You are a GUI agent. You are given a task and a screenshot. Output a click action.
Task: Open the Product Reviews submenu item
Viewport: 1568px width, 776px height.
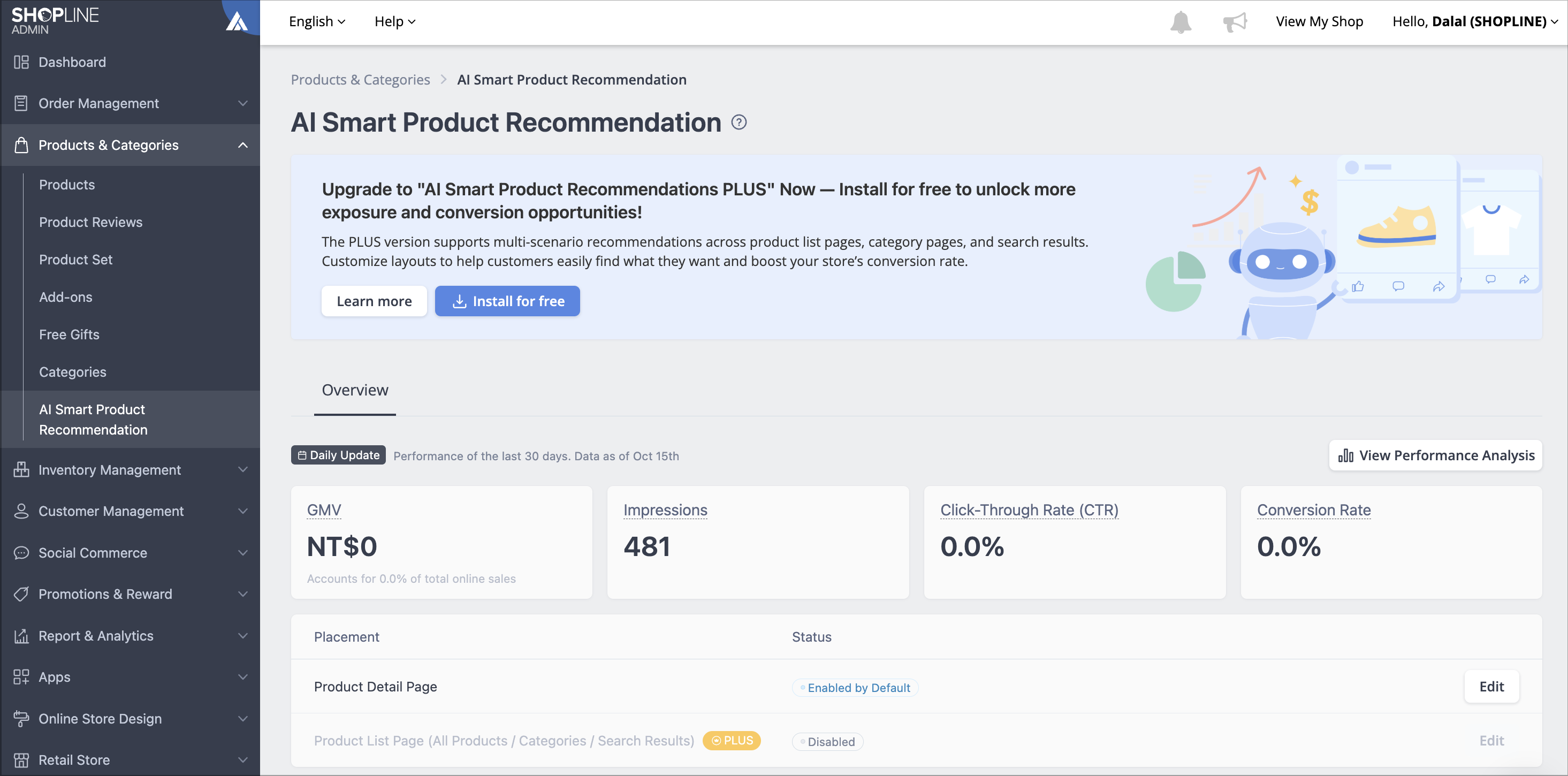point(90,222)
